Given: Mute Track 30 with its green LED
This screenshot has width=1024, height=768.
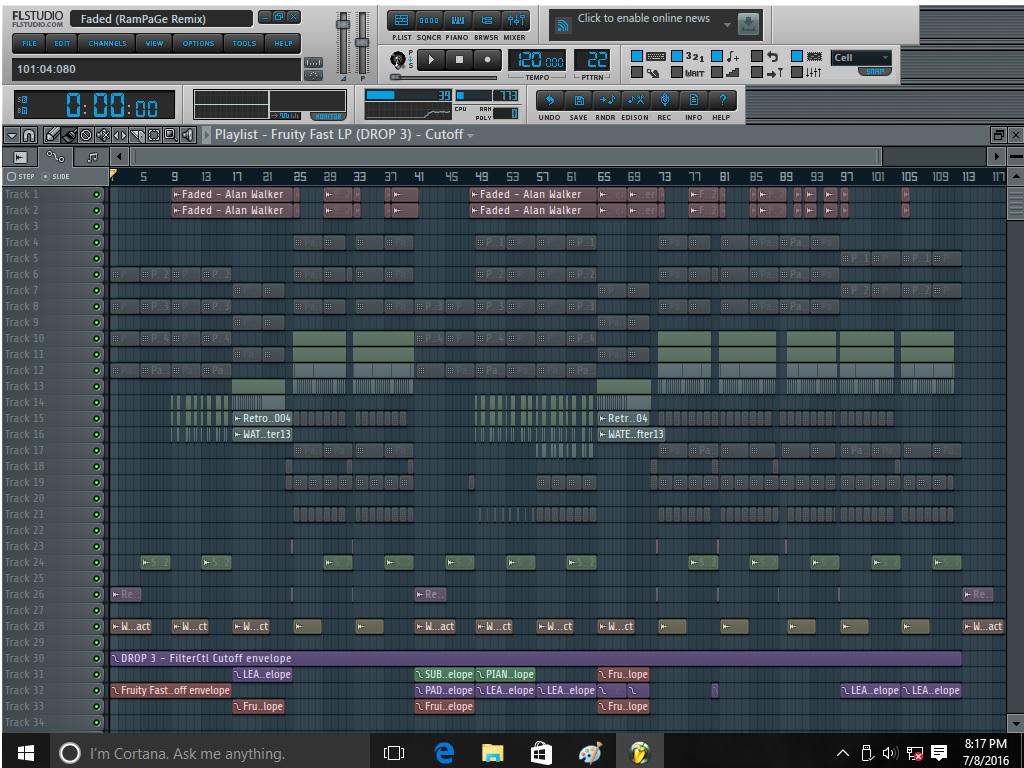Looking at the screenshot, I should (97, 658).
